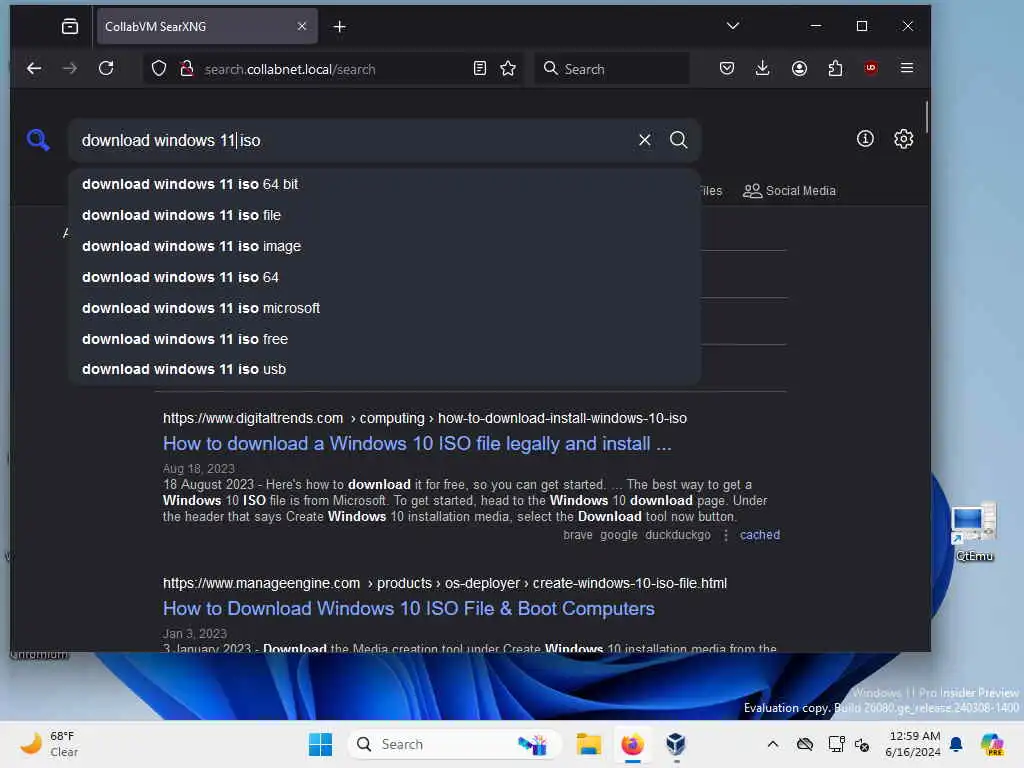Image resolution: width=1024 pixels, height=768 pixels.
Task: Open network display tray icon
Action: [836, 744]
